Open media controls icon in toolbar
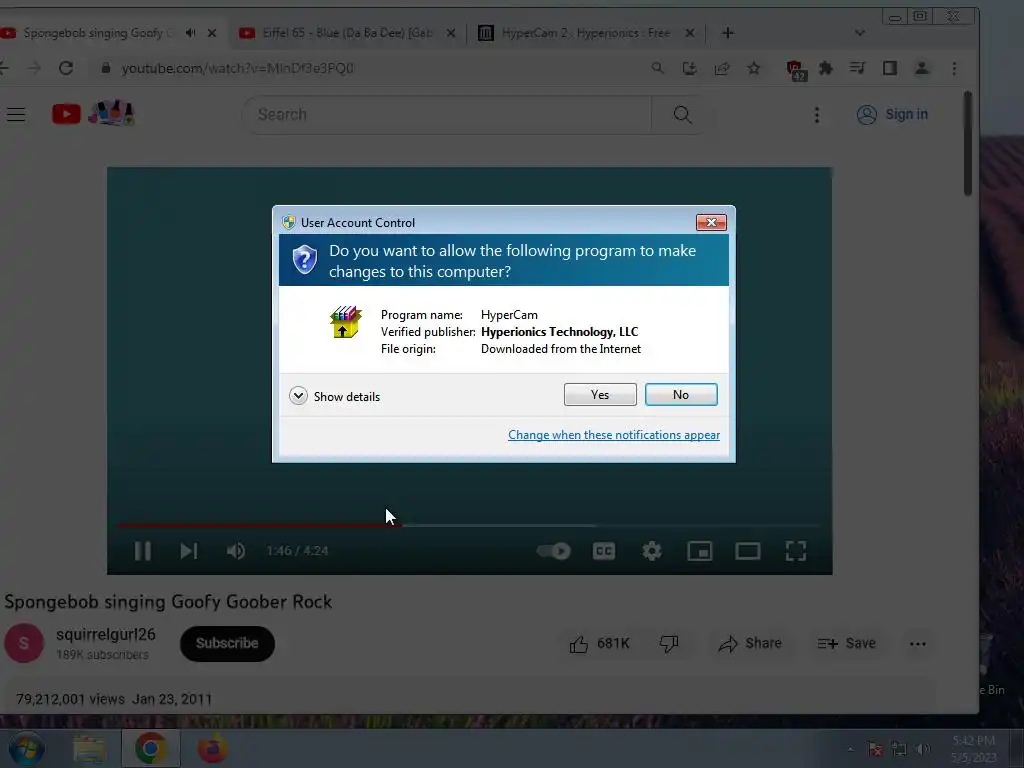Viewport: 1024px width, 768px height. click(x=857, y=68)
